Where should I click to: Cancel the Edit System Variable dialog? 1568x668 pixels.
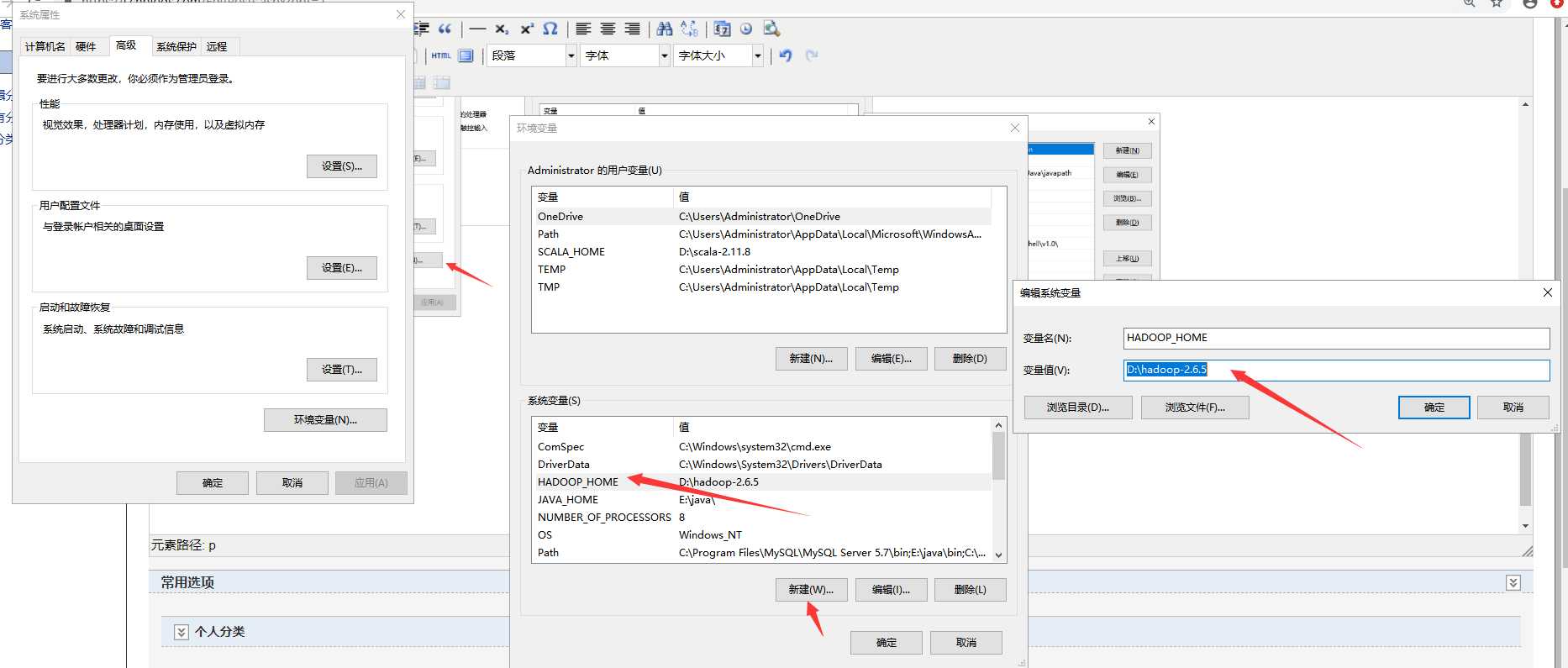coord(1513,408)
